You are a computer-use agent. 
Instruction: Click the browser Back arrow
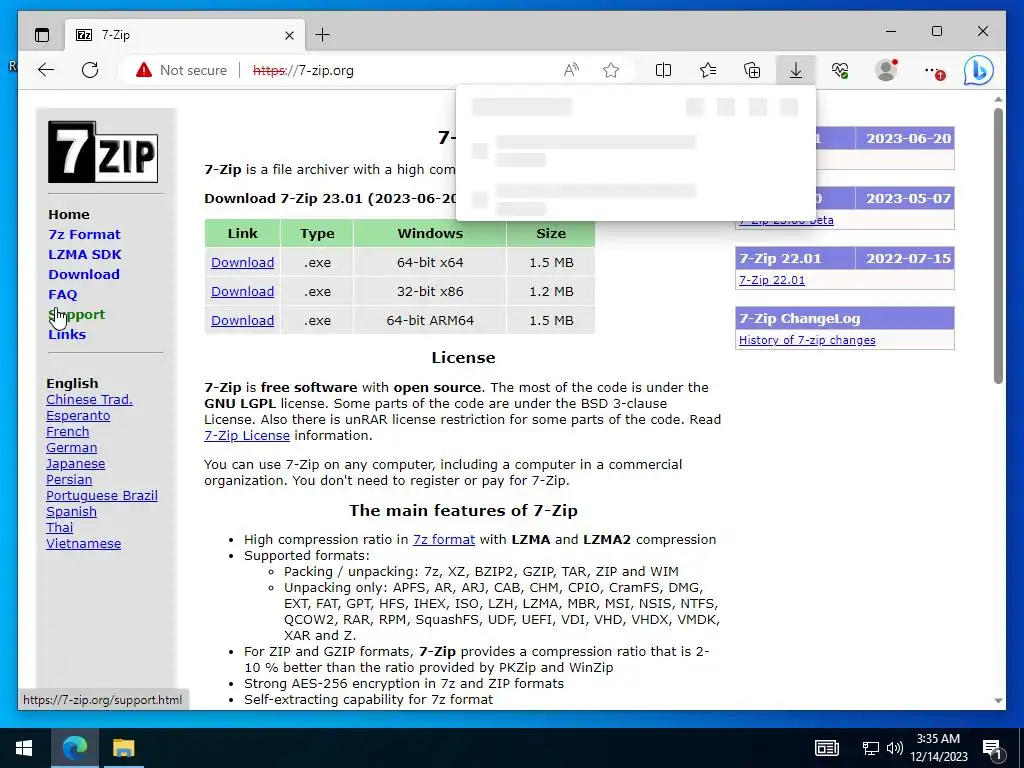(46, 70)
